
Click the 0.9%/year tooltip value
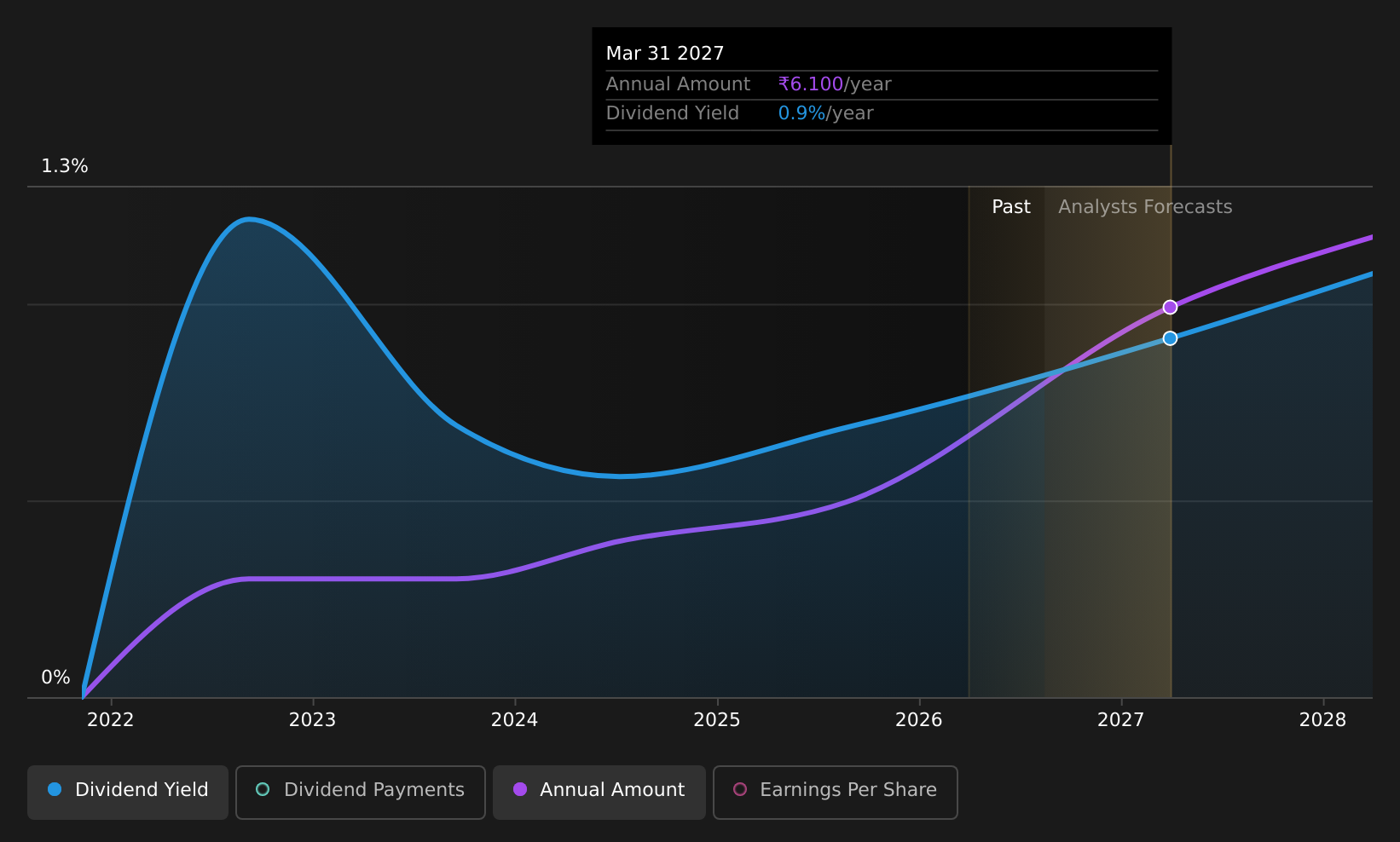coord(825,113)
